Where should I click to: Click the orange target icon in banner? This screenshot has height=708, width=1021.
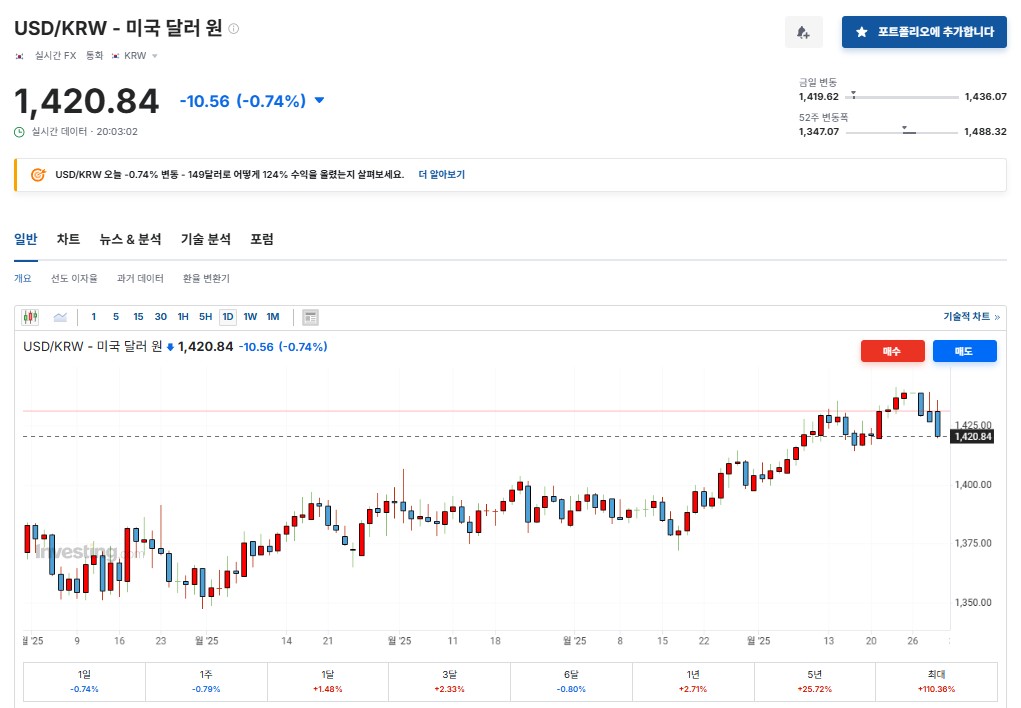tap(38, 174)
